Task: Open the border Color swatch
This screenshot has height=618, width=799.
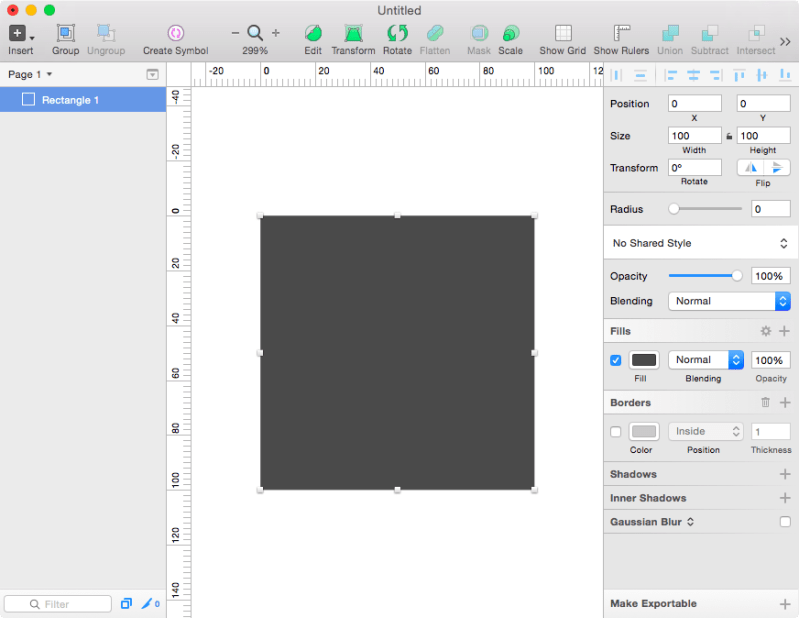Action: click(x=644, y=432)
